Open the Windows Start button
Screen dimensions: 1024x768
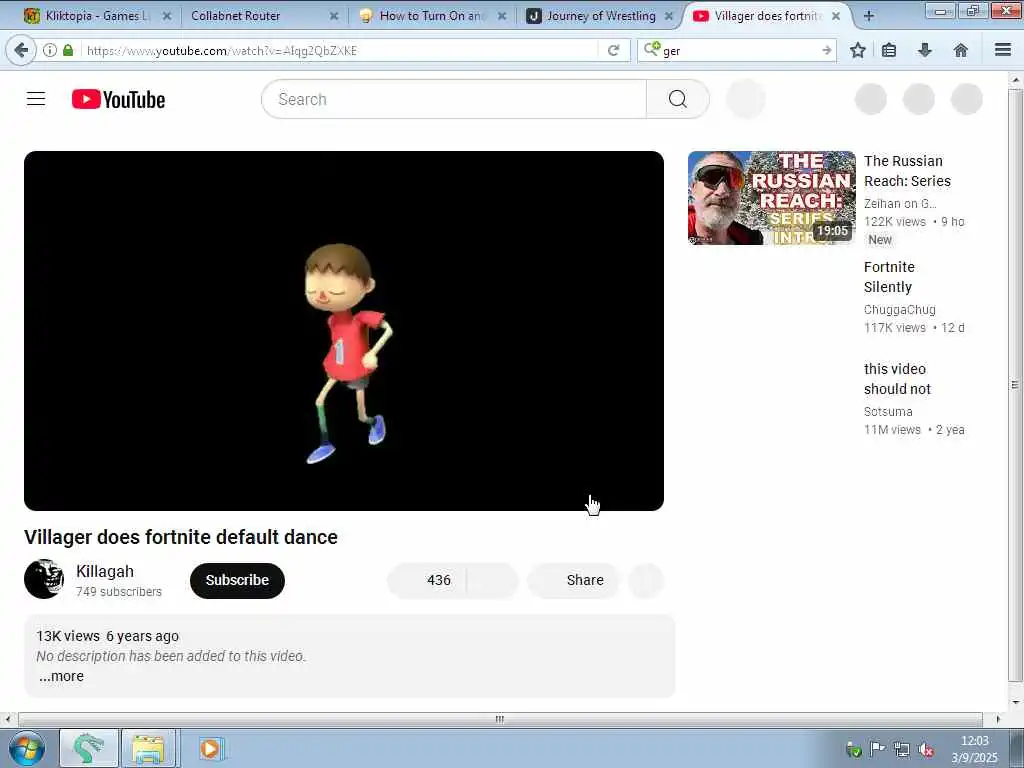[26, 748]
